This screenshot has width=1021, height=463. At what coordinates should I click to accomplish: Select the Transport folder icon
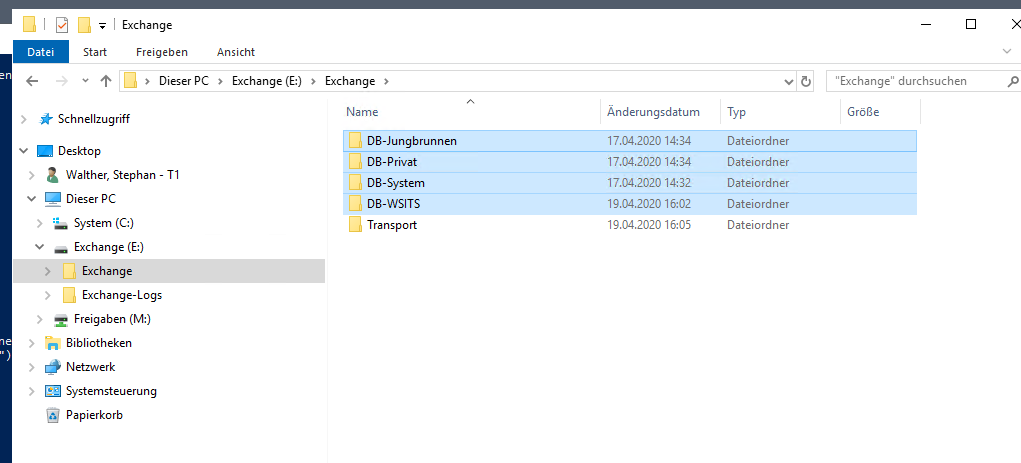point(355,225)
